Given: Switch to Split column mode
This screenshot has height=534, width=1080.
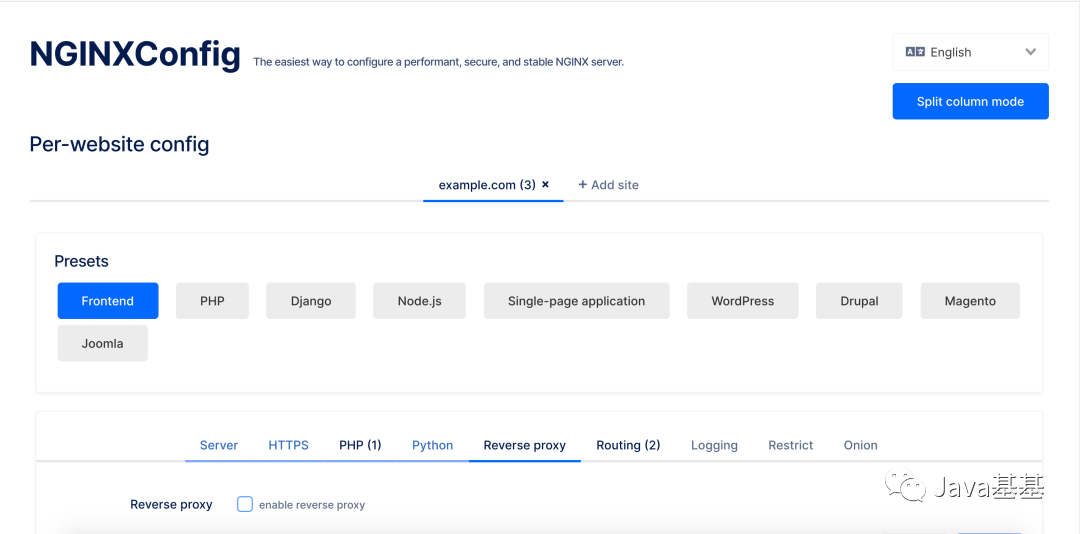Looking at the screenshot, I should (970, 101).
